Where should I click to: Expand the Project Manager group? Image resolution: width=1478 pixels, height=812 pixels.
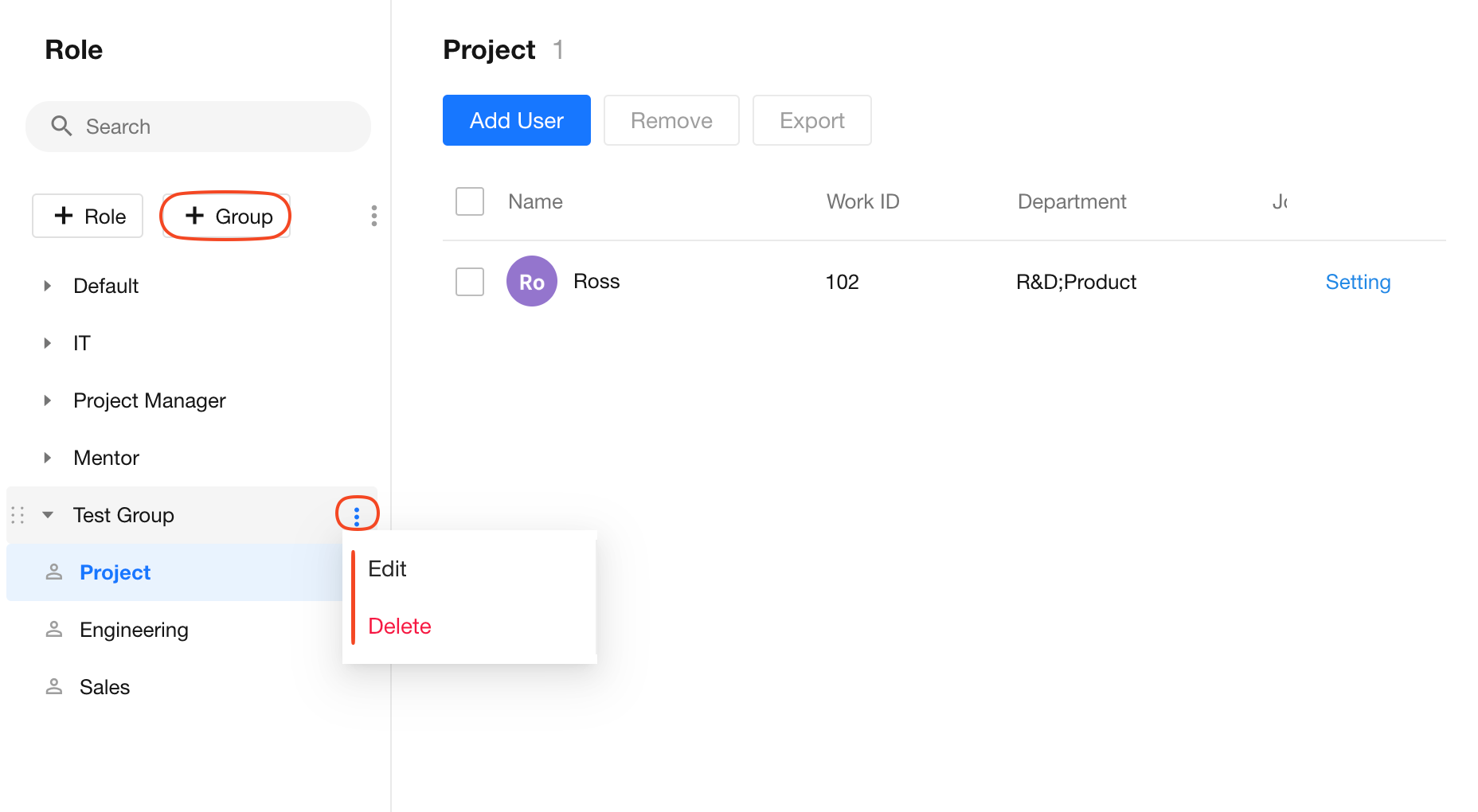coord(48,400)
